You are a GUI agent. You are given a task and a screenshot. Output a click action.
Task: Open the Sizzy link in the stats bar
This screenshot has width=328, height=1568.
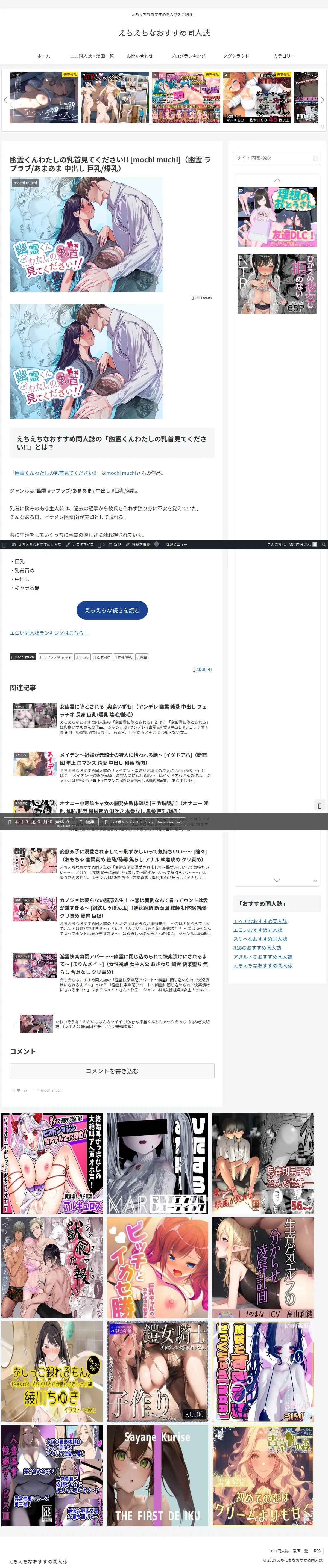pyautogui.click(x=149, y=822)
